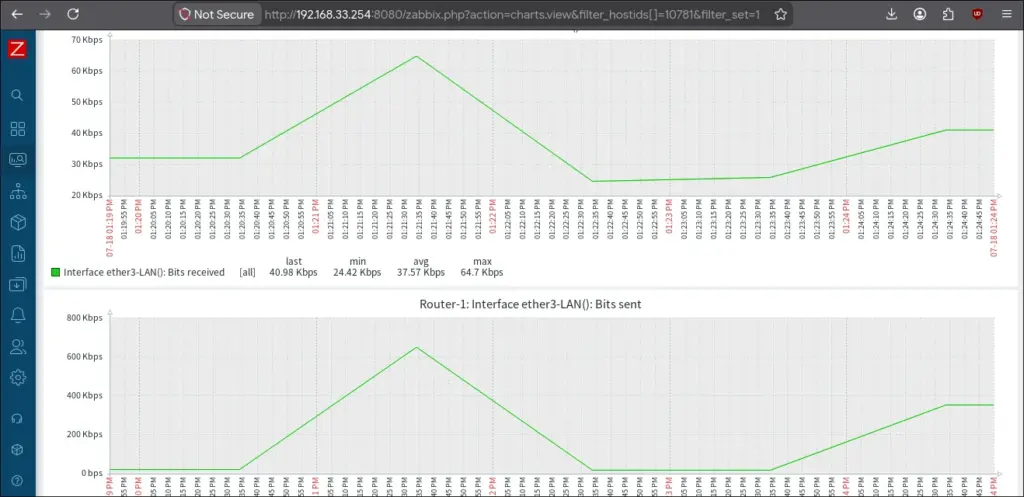Click the last value "40.98 Kbps"
Viewport: 1024px width, 497px height.
pyautogui.click(x=293, y=272)
